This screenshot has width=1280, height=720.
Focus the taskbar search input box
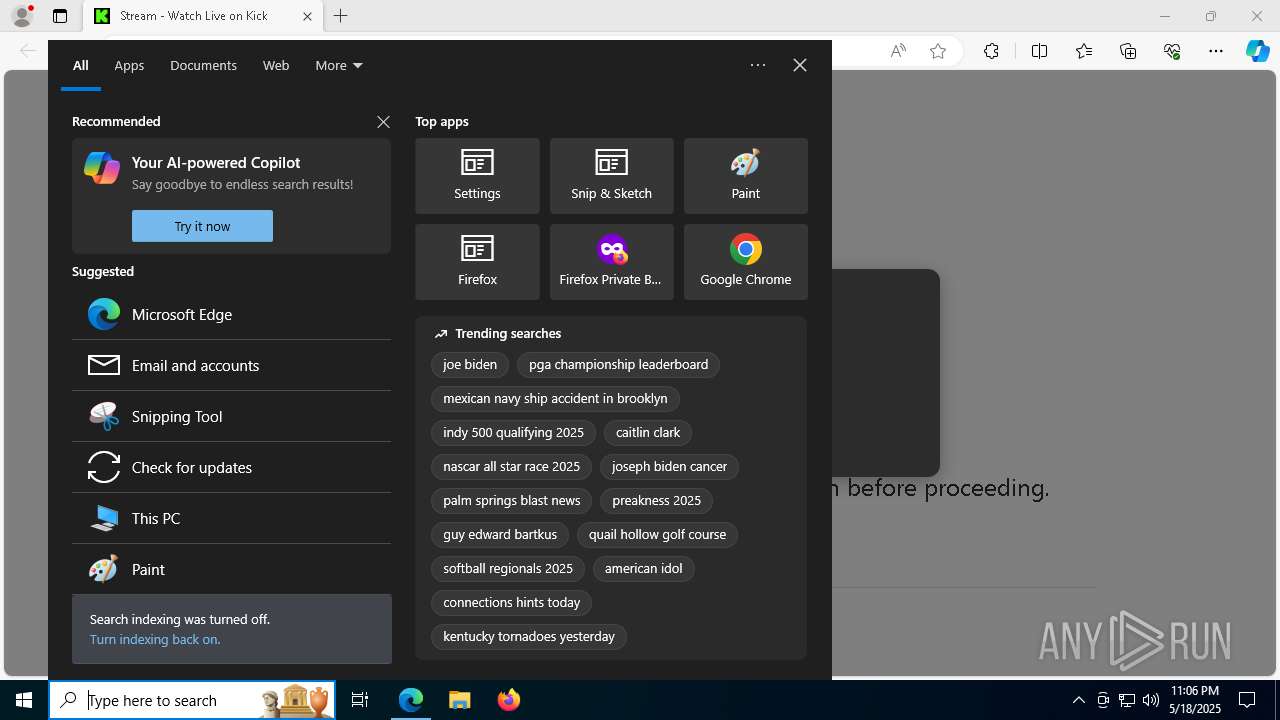tap(192, 700)
